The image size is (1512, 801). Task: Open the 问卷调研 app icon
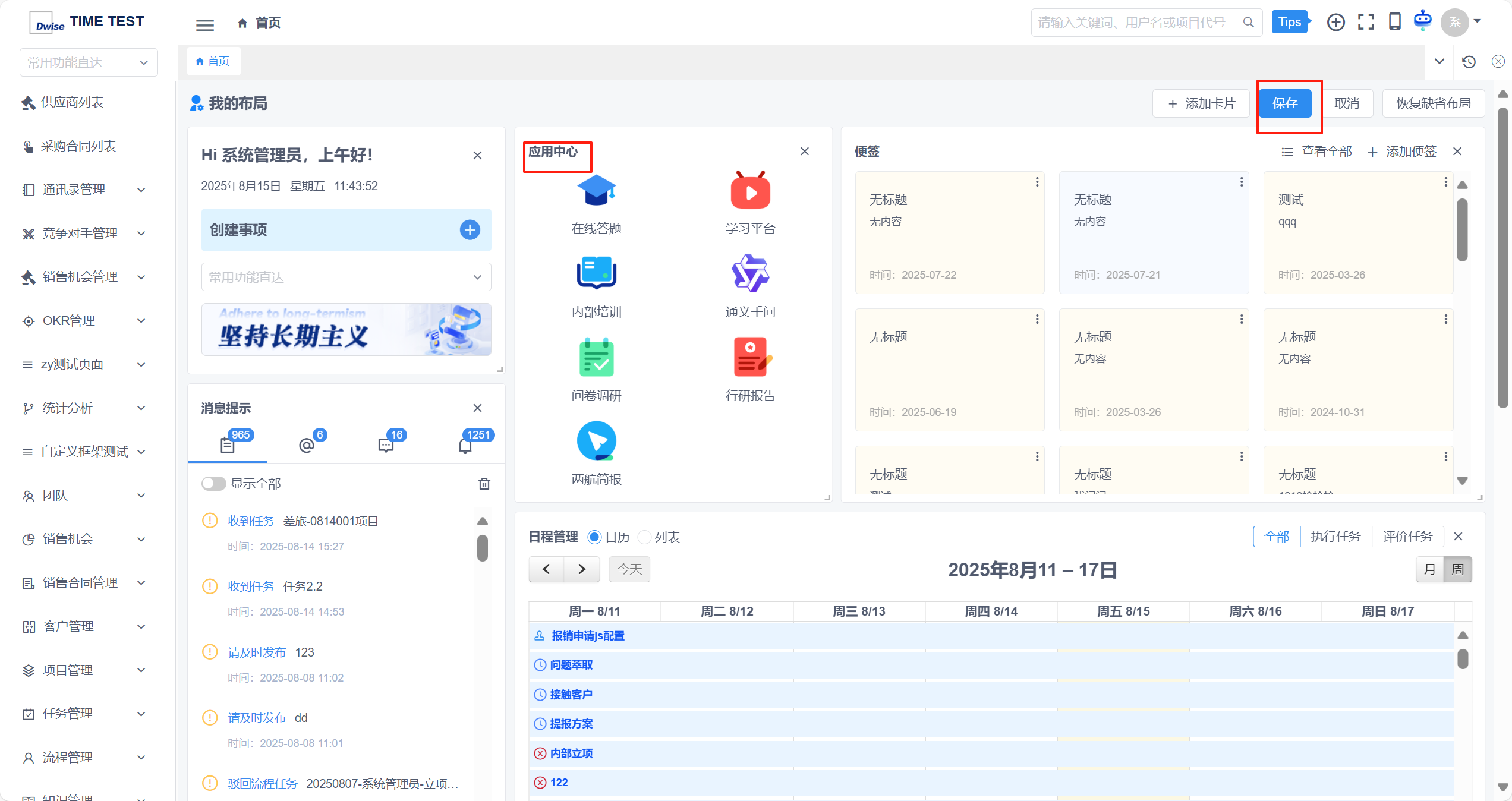click(x=596, y=358)
